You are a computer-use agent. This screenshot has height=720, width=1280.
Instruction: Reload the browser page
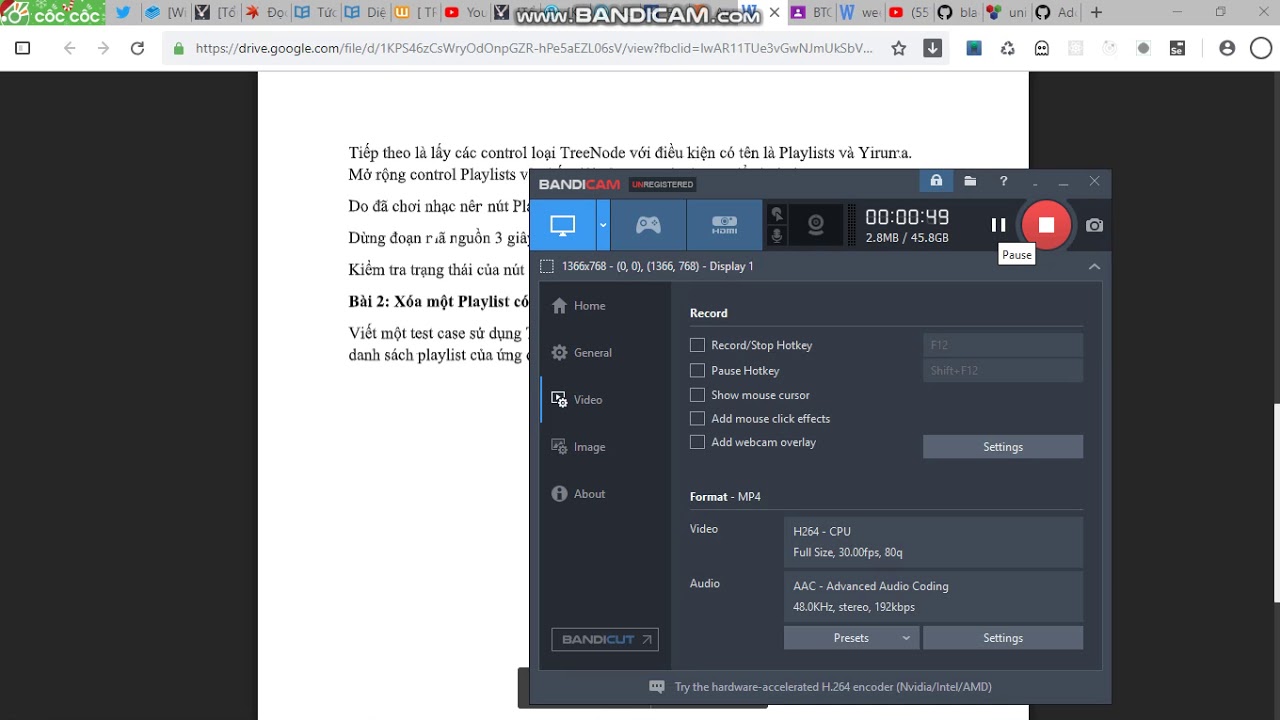click(138, 48)
